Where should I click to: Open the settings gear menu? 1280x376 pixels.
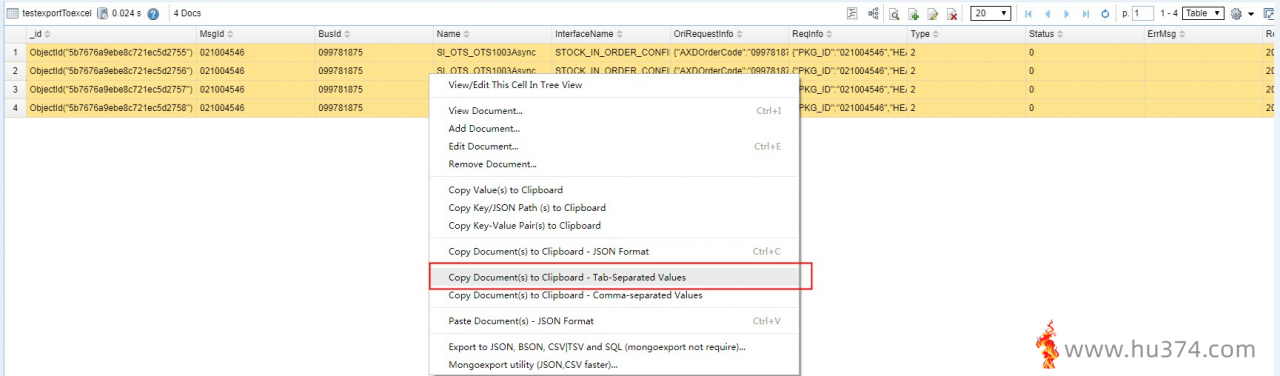tap(1236, 14)
